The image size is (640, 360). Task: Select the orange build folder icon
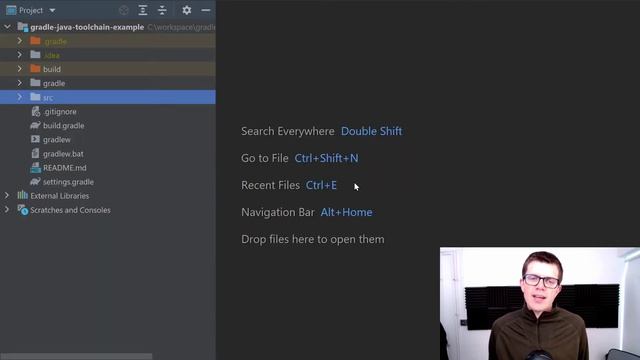click(36, 69)
